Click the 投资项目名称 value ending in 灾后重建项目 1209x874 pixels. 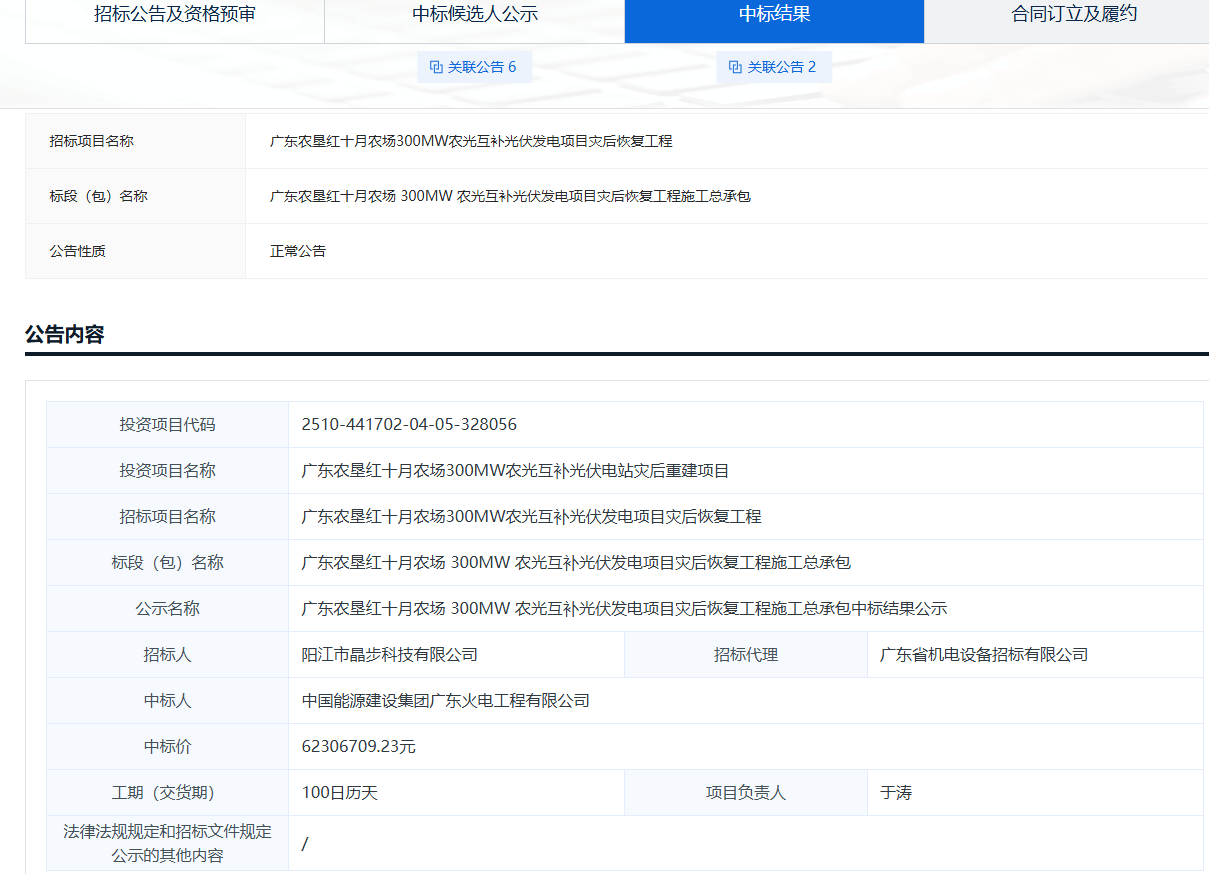click(x=516, y=471)
